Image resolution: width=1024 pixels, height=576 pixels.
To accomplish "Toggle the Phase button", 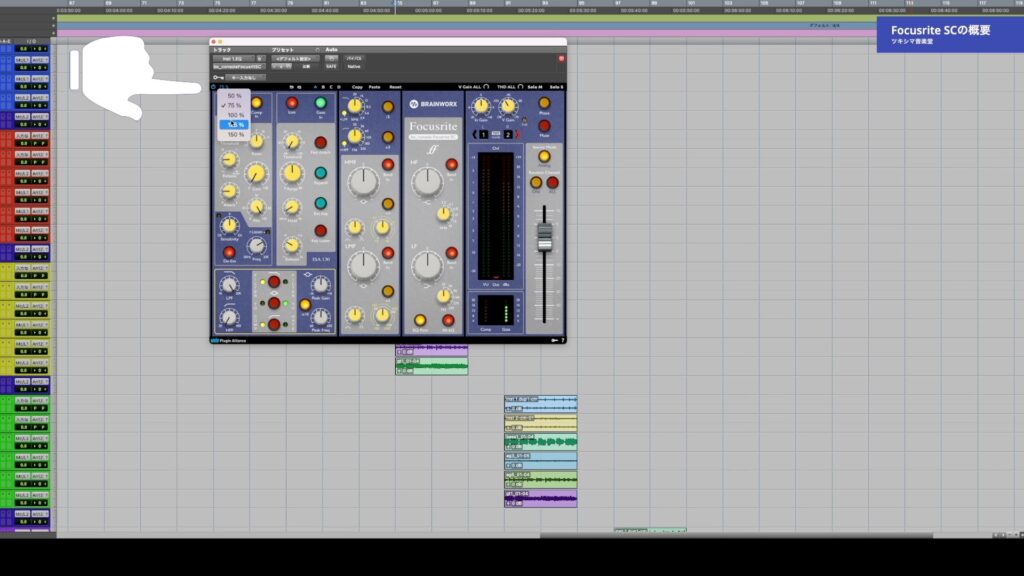I will (544, 103).
